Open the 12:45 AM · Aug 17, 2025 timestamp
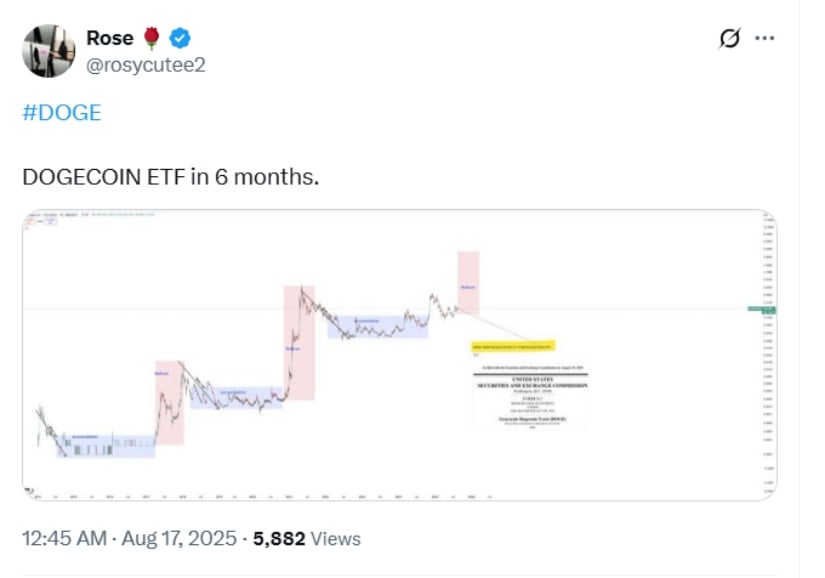This screenshot has width=825, height=578. click(x=129, y=539)
